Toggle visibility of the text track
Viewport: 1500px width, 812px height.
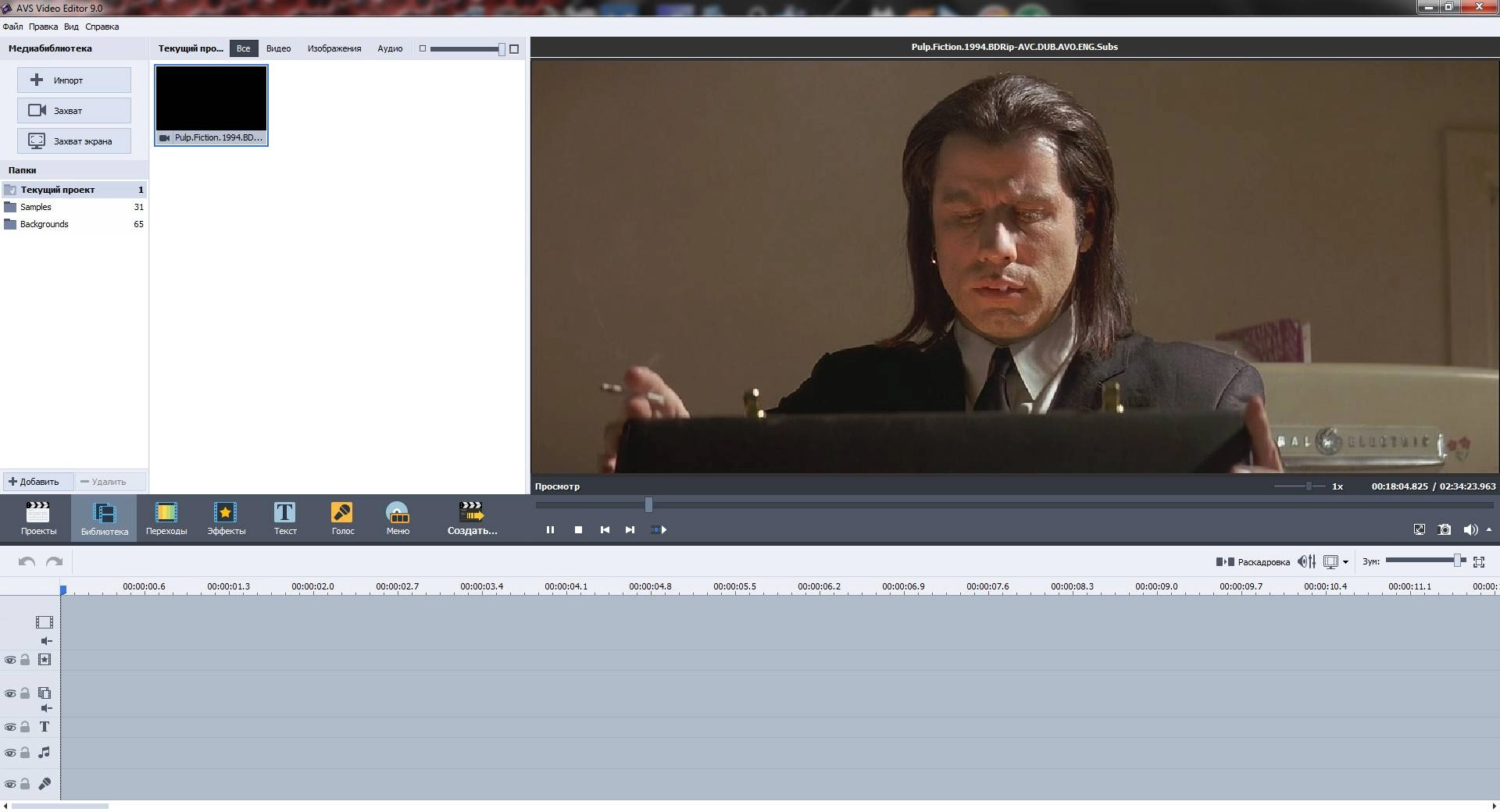[x=10, y=727]
